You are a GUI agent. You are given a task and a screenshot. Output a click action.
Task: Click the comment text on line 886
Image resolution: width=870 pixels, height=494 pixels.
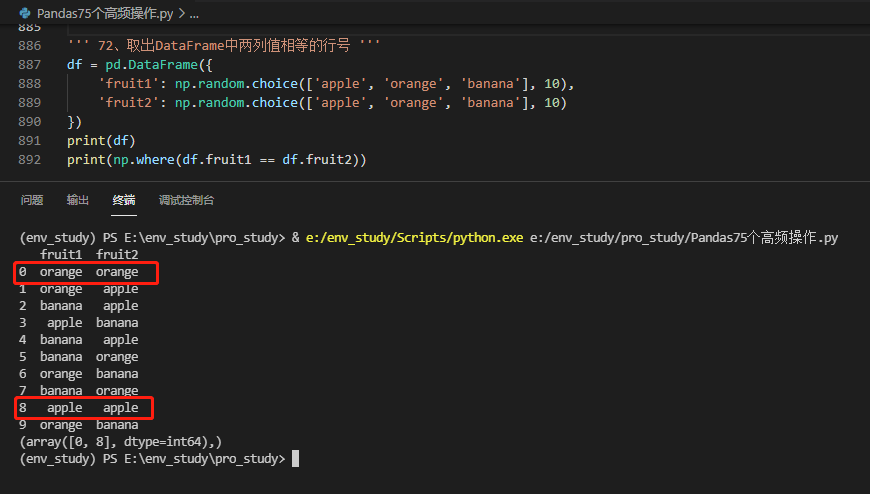(224, 46)
